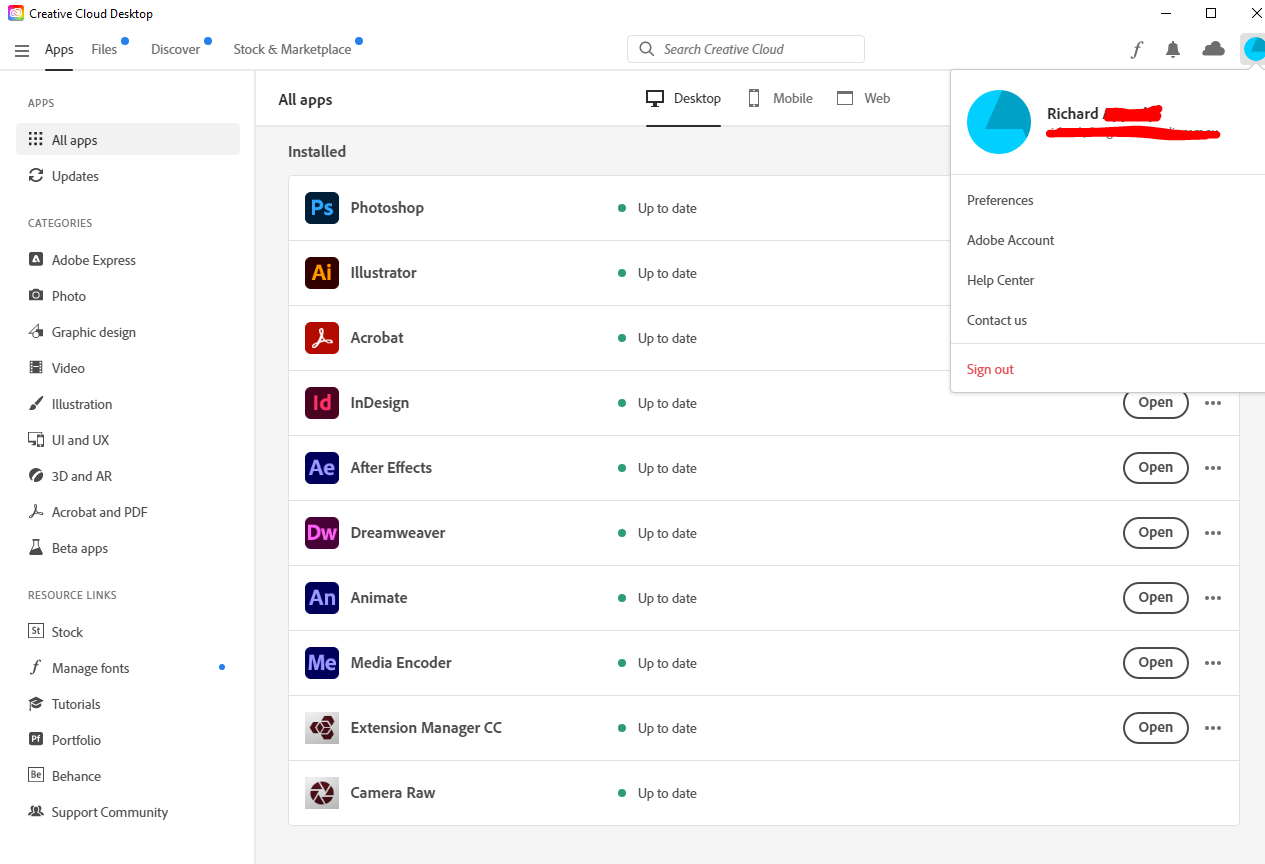The width and height of the screenshot is (1265, 864).
Task: Open After Effects with its Open button
Action: [x=1155, y=468]
